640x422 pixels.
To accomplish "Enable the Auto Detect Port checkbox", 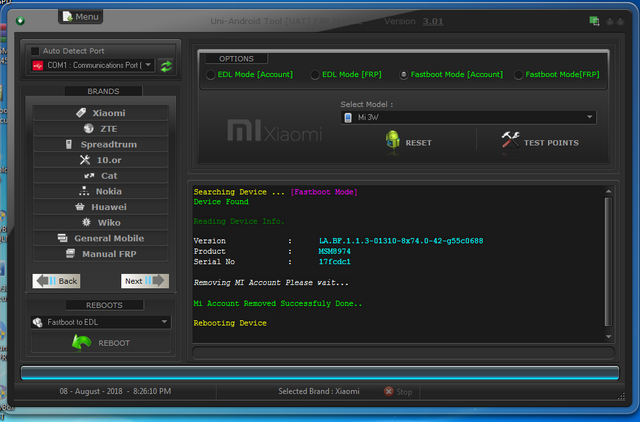I will pos(35,51).
